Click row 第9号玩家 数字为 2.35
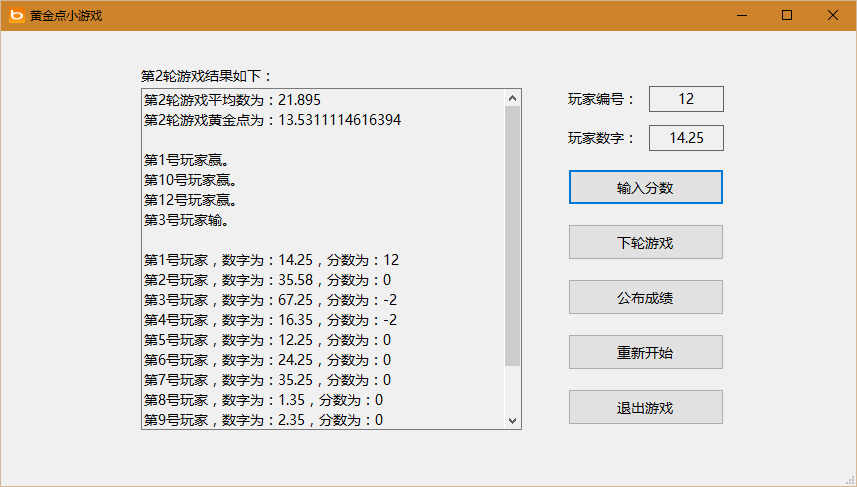The image size is (857, 487). (263, 420)
